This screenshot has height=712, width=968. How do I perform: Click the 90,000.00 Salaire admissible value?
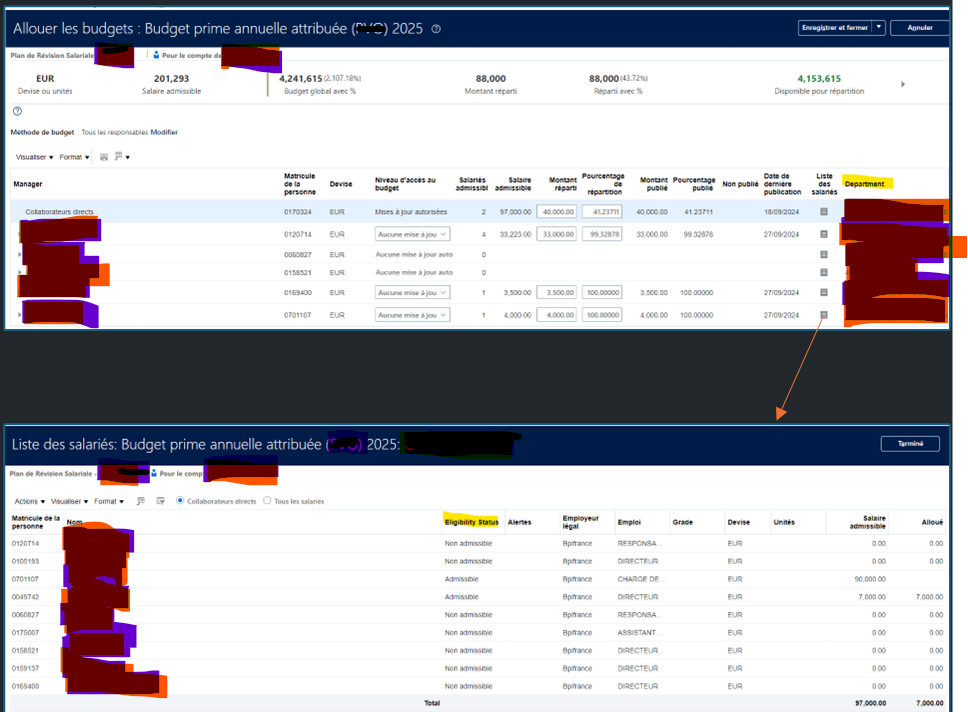pos(870,579)
